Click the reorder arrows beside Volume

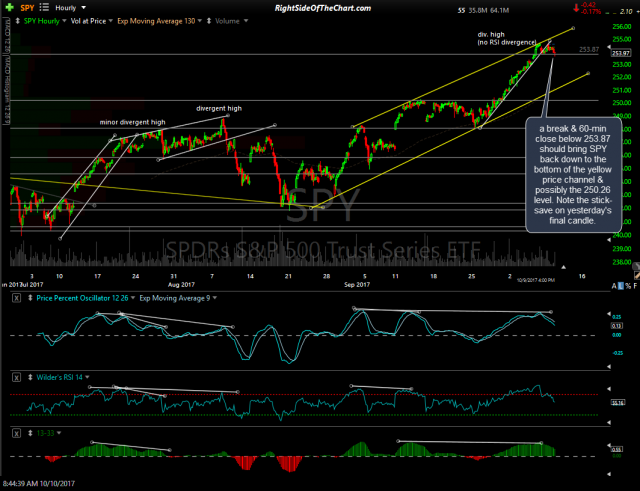click(209, 21)
